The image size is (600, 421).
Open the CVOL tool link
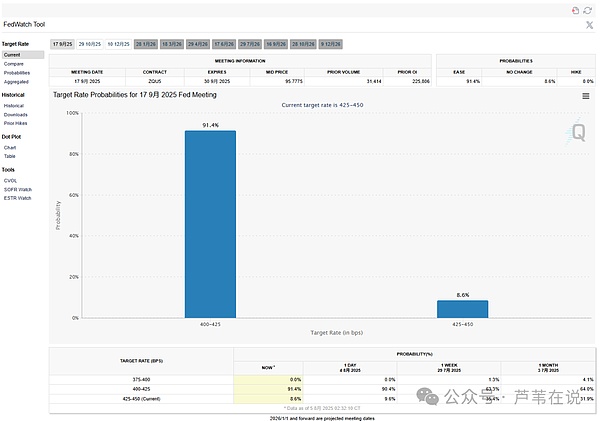pos(11,180)
